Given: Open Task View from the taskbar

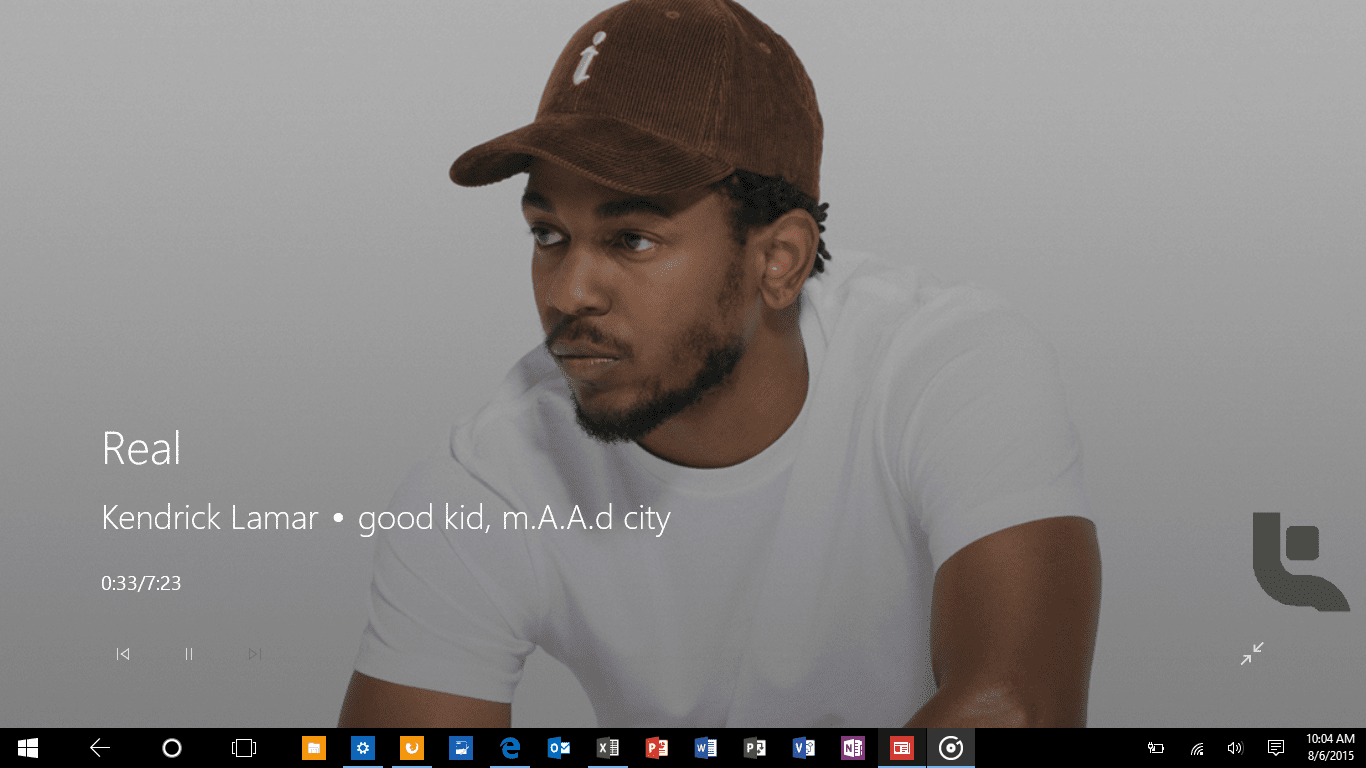Looking at the screenshot, I should click(x=244, y=748).
